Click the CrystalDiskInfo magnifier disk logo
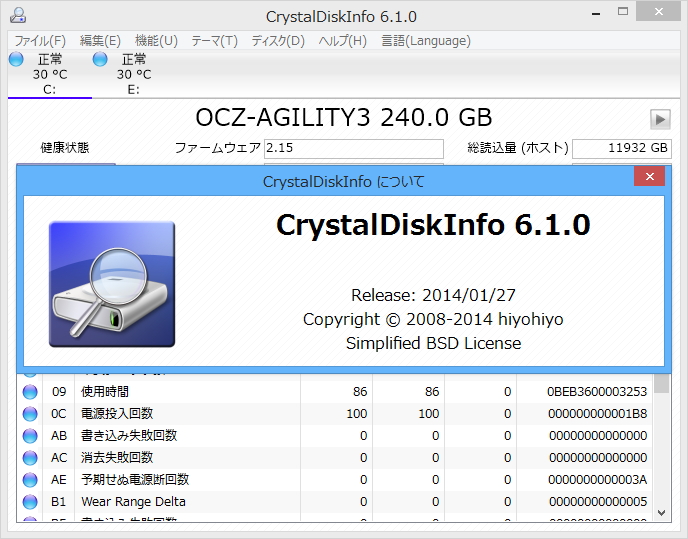 [x=112, y=284]
